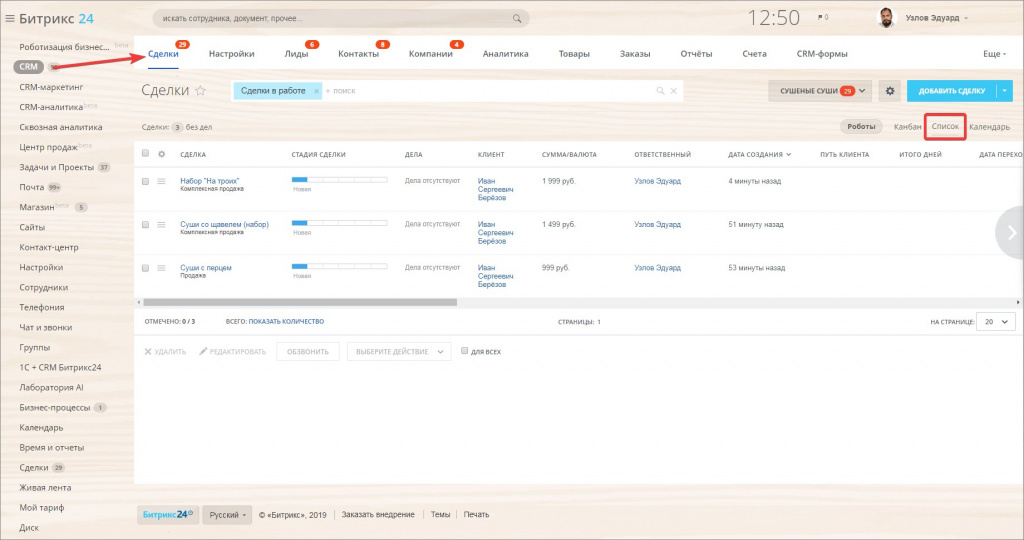Image resolution: width=1024 pixels, height=540 pixels.
Task: Open the hamburger main menu icon
Action: click(x=10, y=18)
